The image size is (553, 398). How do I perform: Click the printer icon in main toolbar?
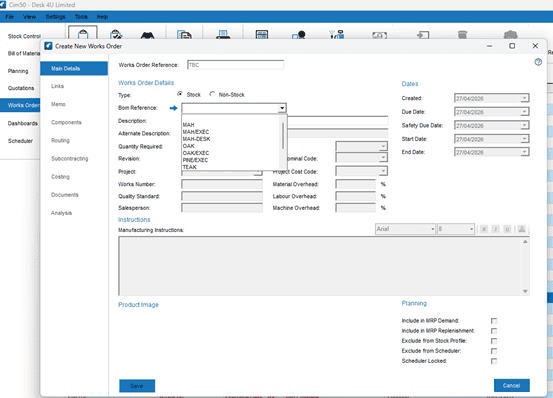[223, 34]
